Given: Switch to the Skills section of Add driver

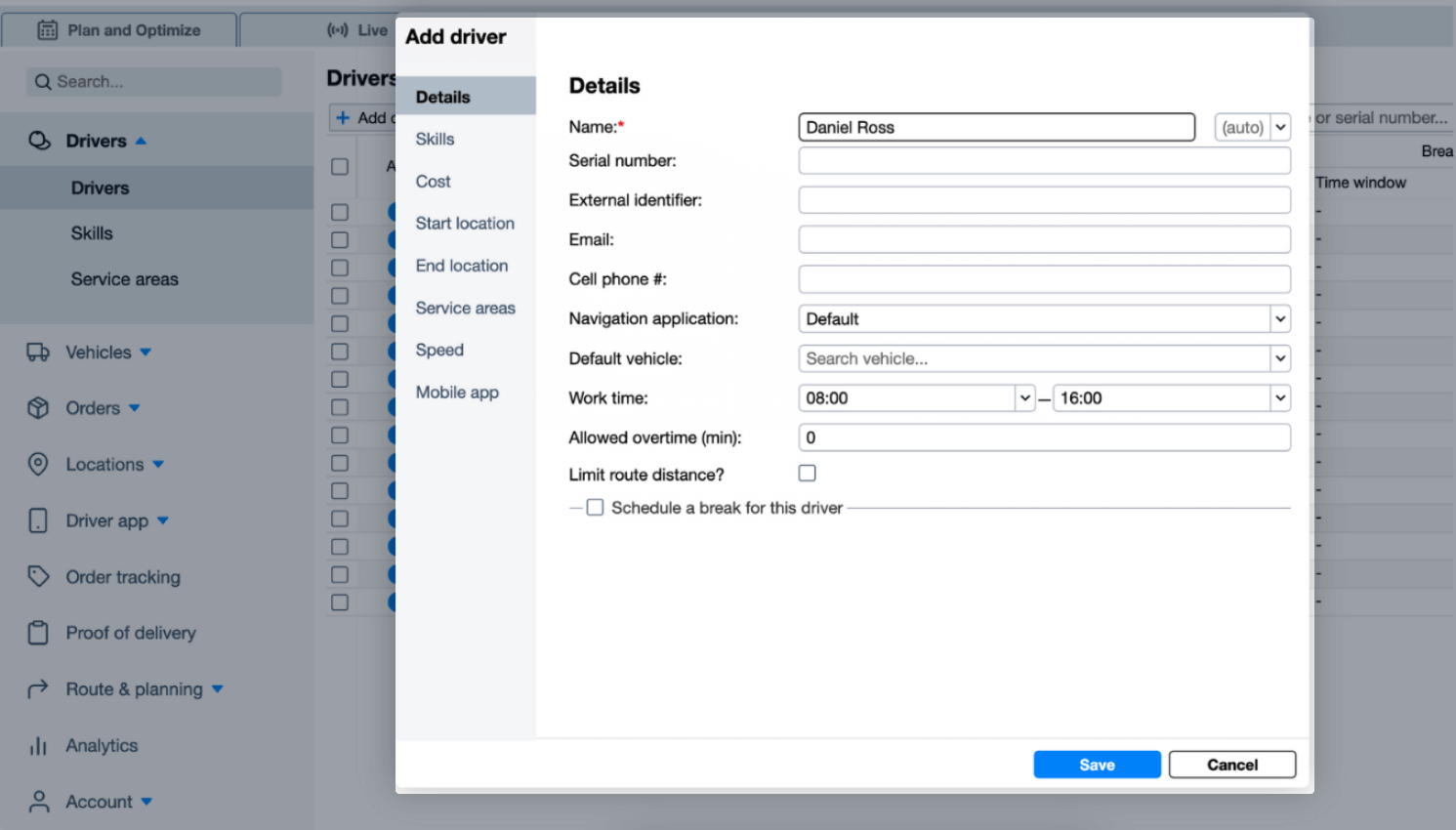Looking at the screenshot, I should (x=434, y=139).
